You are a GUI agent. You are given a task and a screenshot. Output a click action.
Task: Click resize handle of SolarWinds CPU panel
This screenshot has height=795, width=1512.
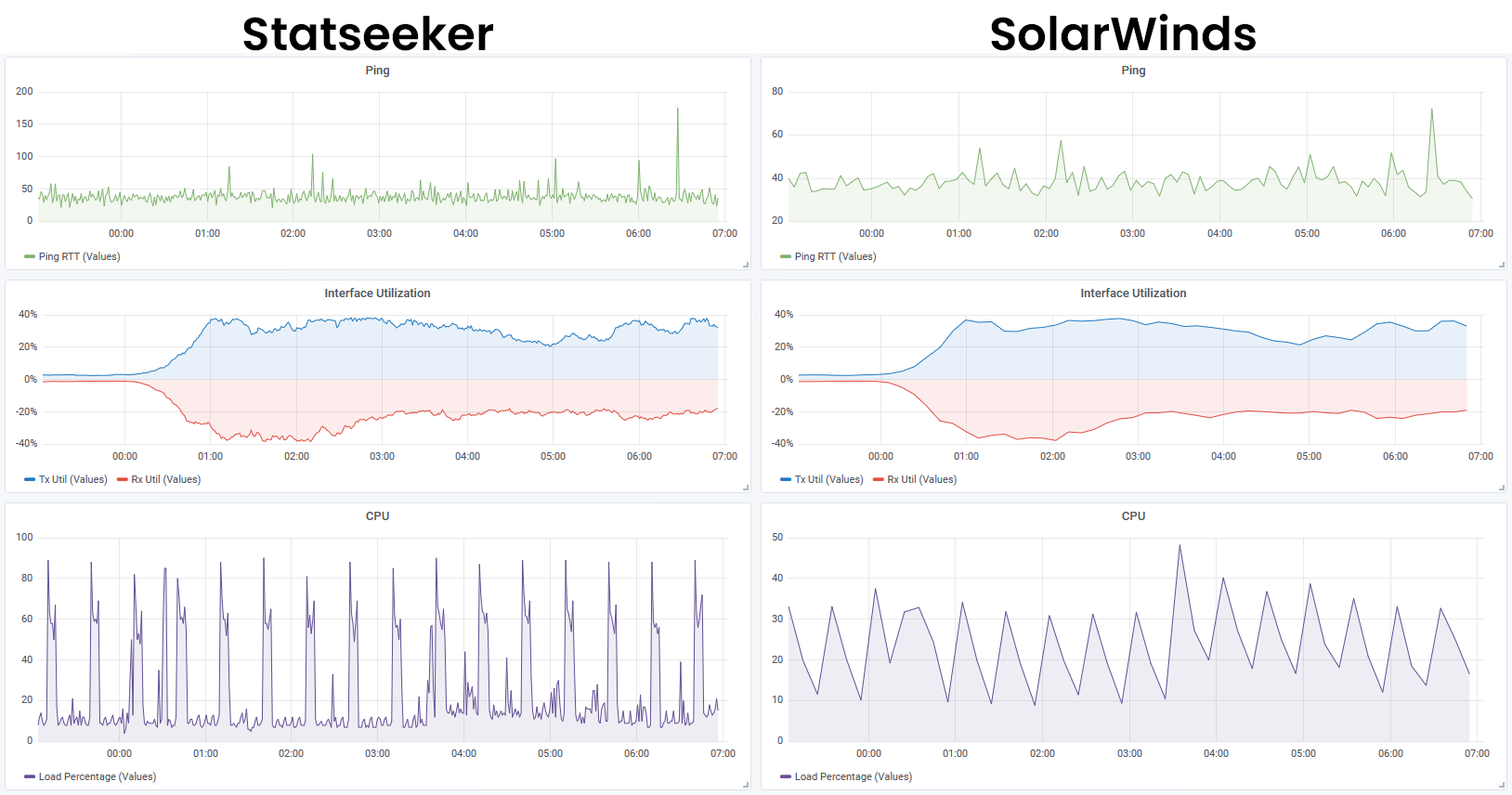coord(1502,785)
